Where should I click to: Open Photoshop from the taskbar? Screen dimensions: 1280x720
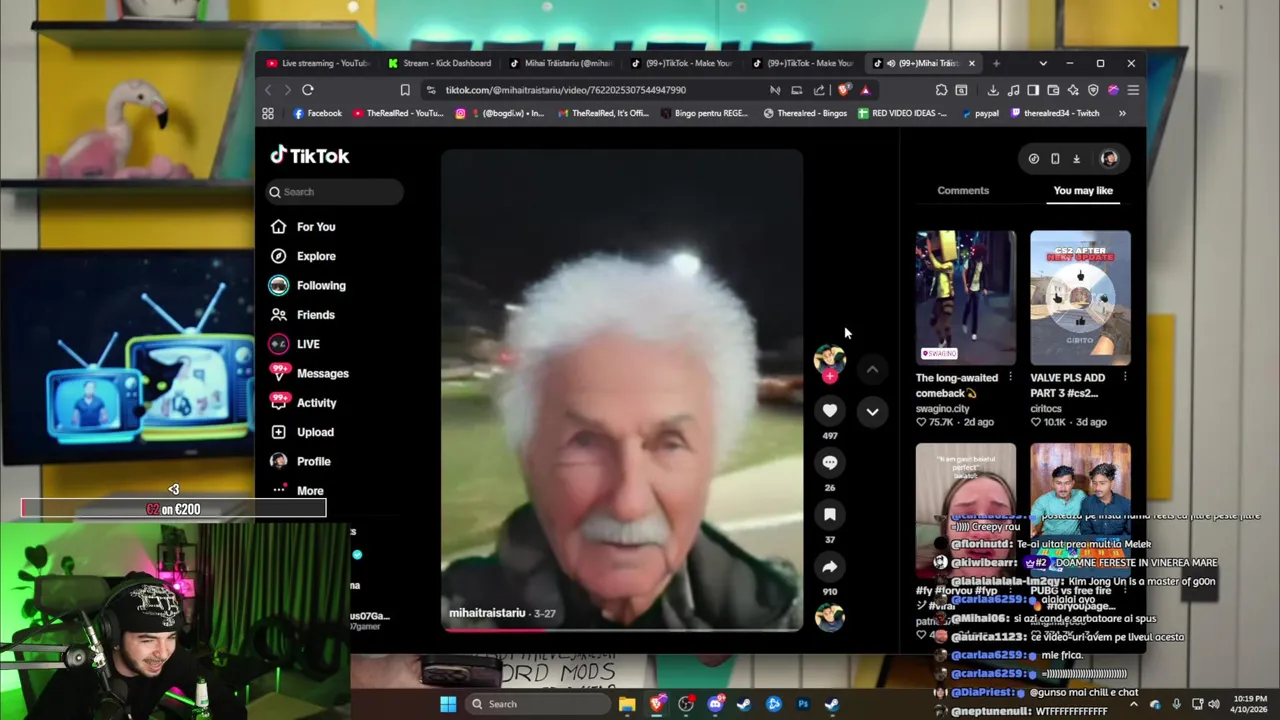click(803, 704)
